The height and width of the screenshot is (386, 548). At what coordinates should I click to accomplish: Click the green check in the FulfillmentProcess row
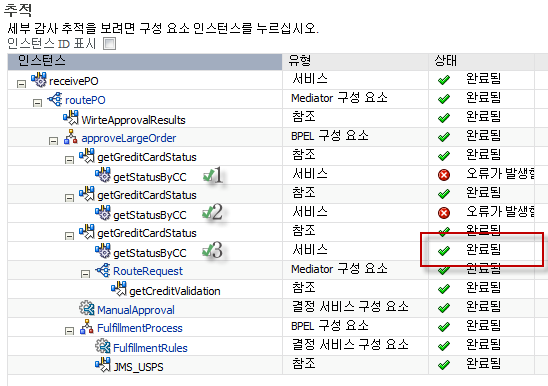444,327
